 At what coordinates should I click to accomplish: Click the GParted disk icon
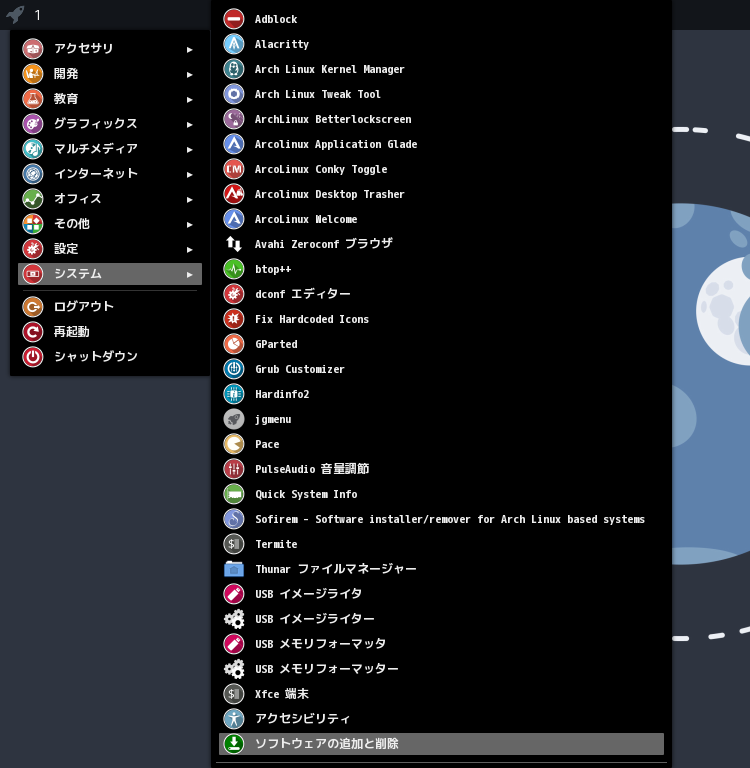pyautogui.click(x=234, y=344)
